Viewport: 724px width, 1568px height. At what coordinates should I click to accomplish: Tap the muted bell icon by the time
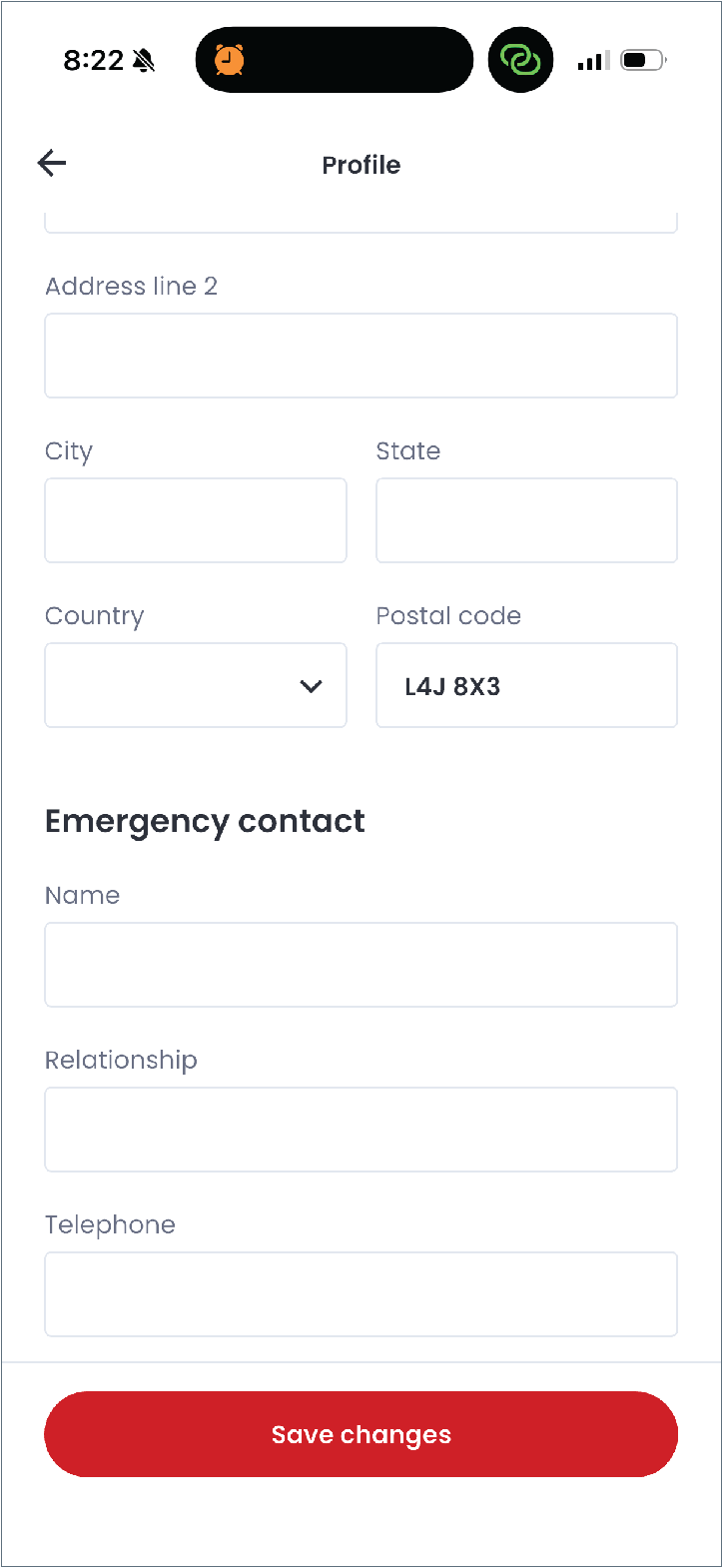click(144, 61)
